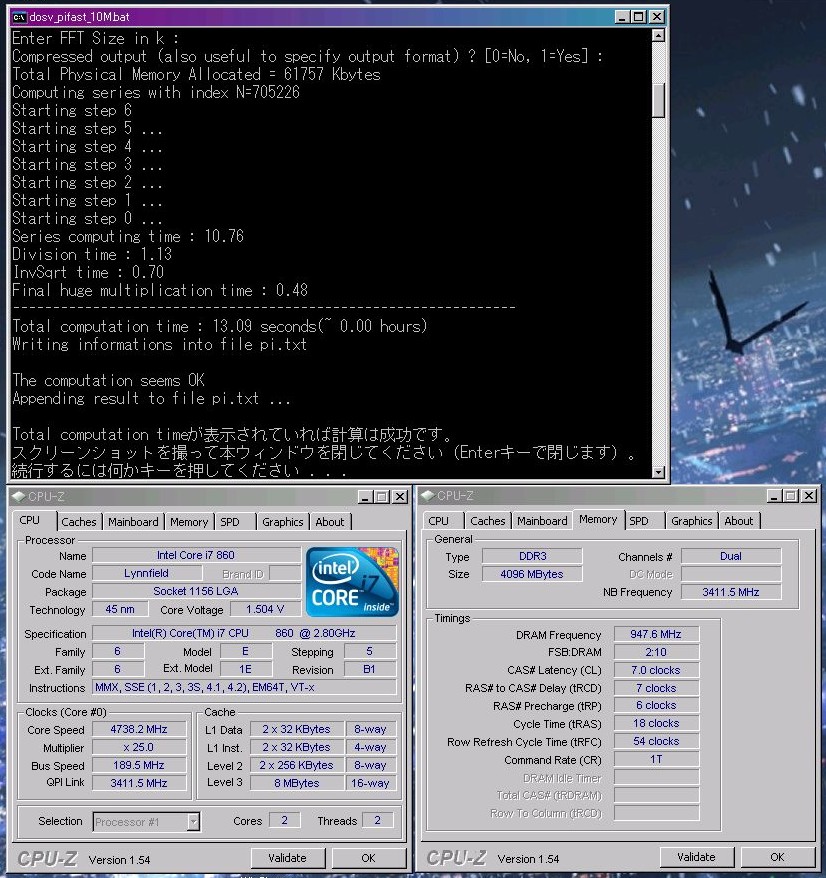The width and height of the screenshot is (826, 878).
Task: Switch to Caches tab in left CPU-Z window
Action: (79, 521)
